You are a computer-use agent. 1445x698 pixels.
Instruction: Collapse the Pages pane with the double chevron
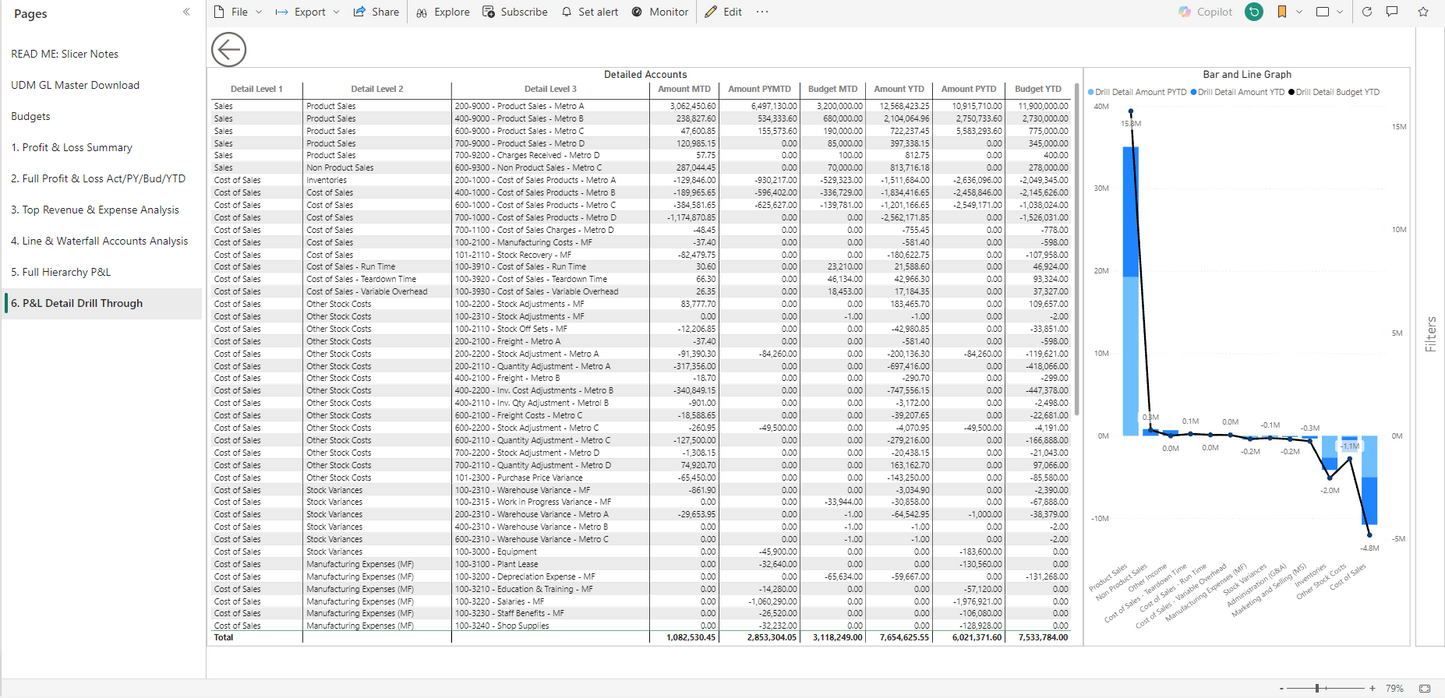tap(186, 13)
